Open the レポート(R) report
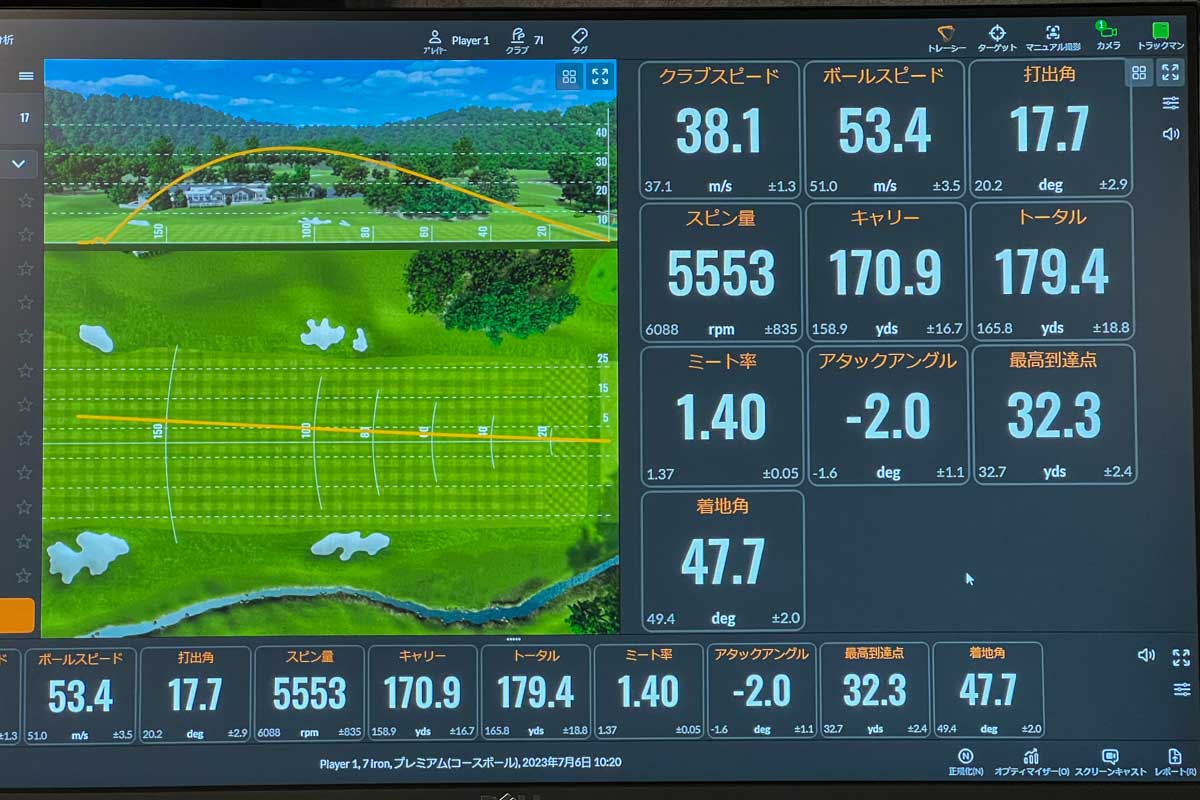 (x=1175, y=762)
